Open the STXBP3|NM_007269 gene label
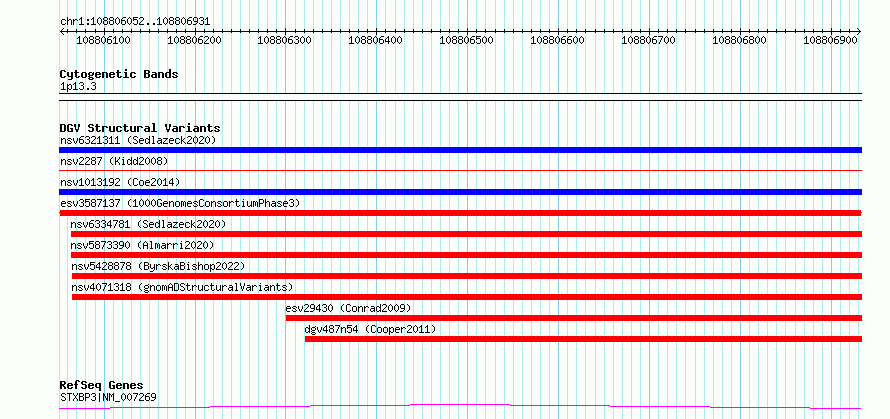 pos(108,397)
